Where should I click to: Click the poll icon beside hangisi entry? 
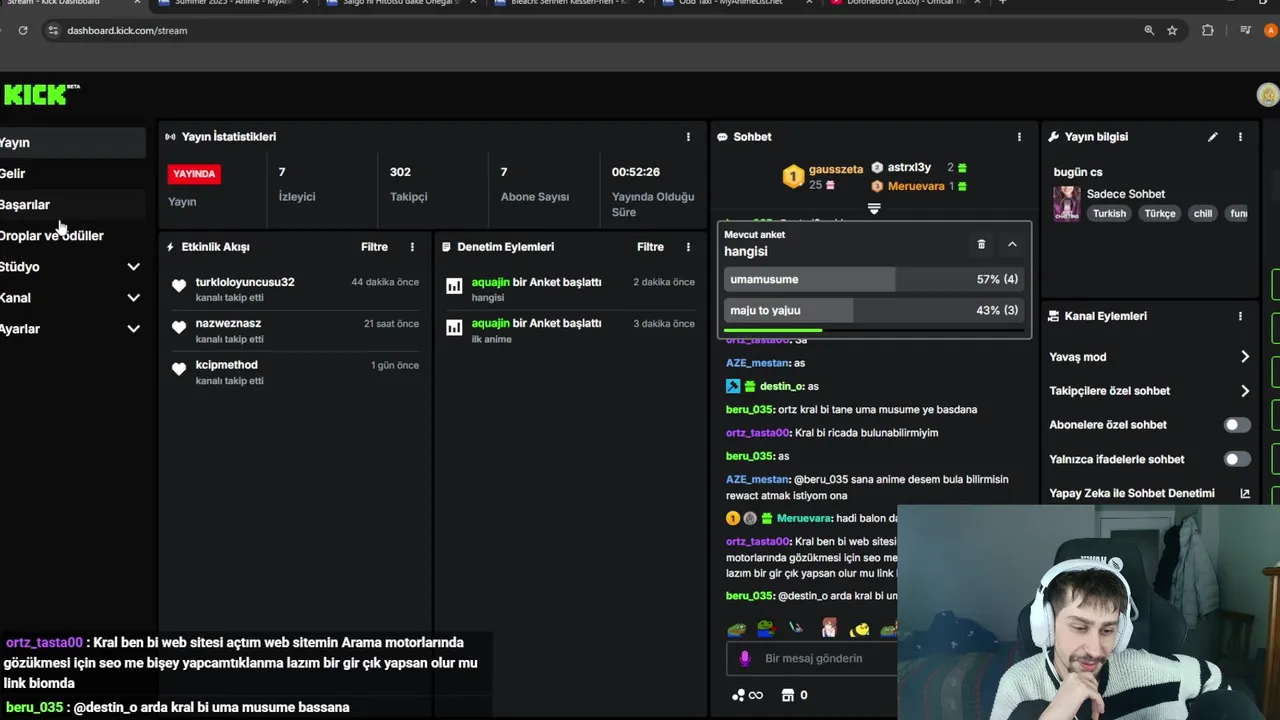tap(454, 286)
